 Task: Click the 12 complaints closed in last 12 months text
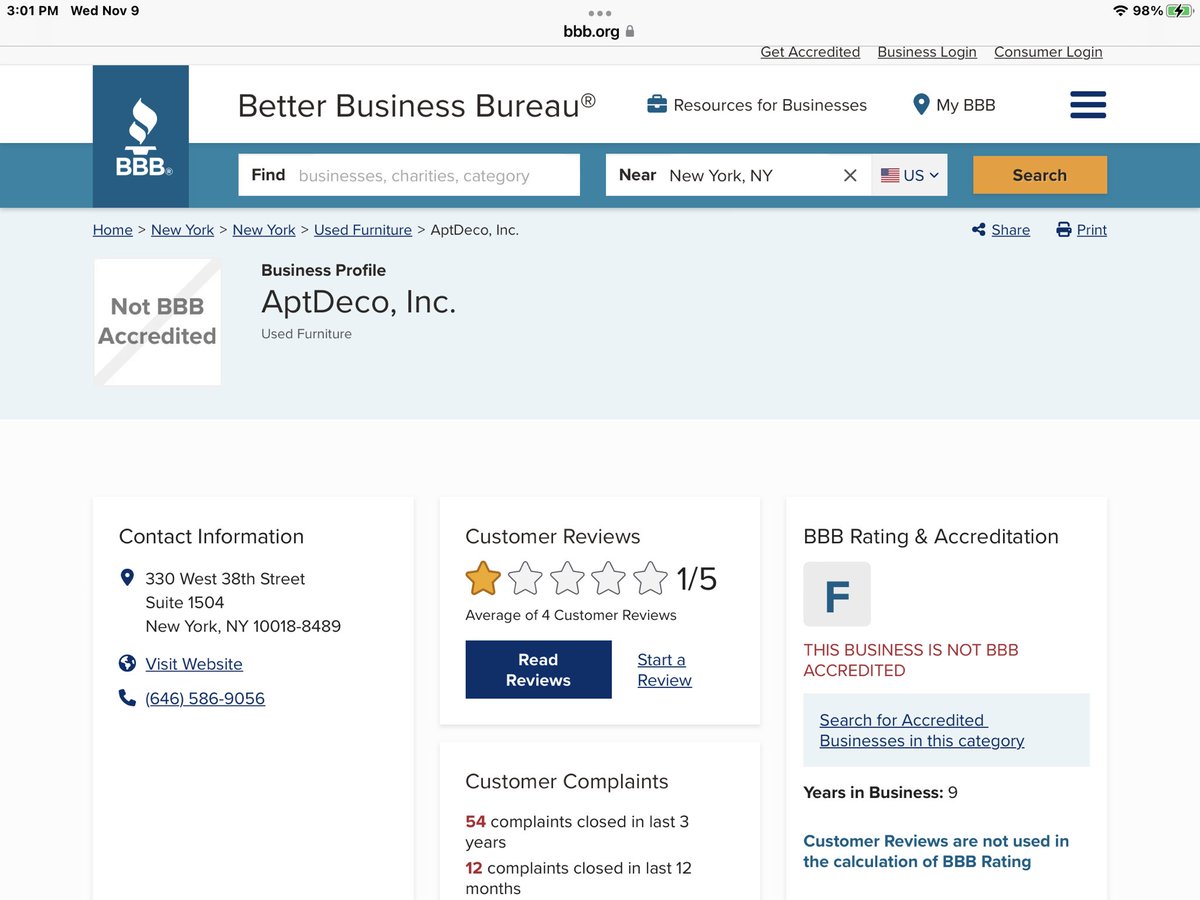(578, 878)
